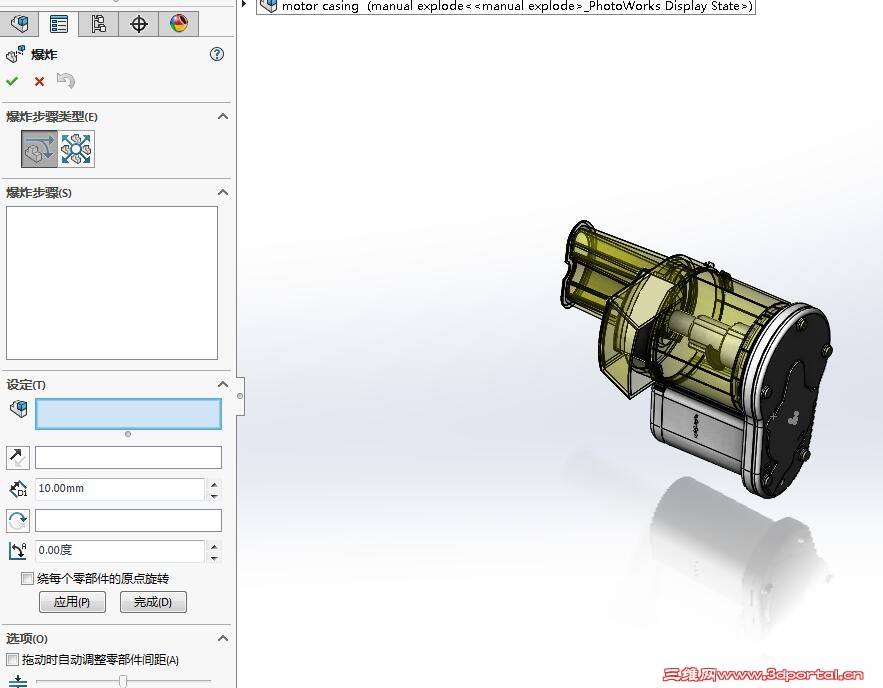Screen dimensions: 883x688
Task: Click the rotation axis reverse icon
Action: (x=18, y=520)
